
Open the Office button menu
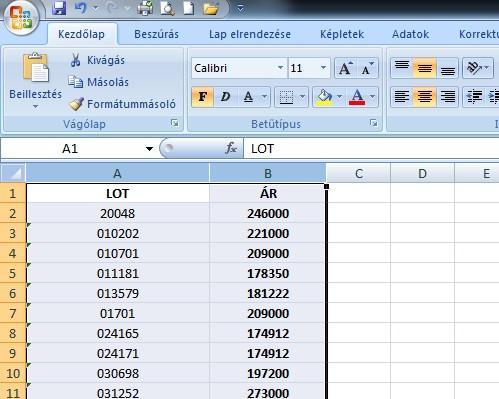[x=21, y=17]
